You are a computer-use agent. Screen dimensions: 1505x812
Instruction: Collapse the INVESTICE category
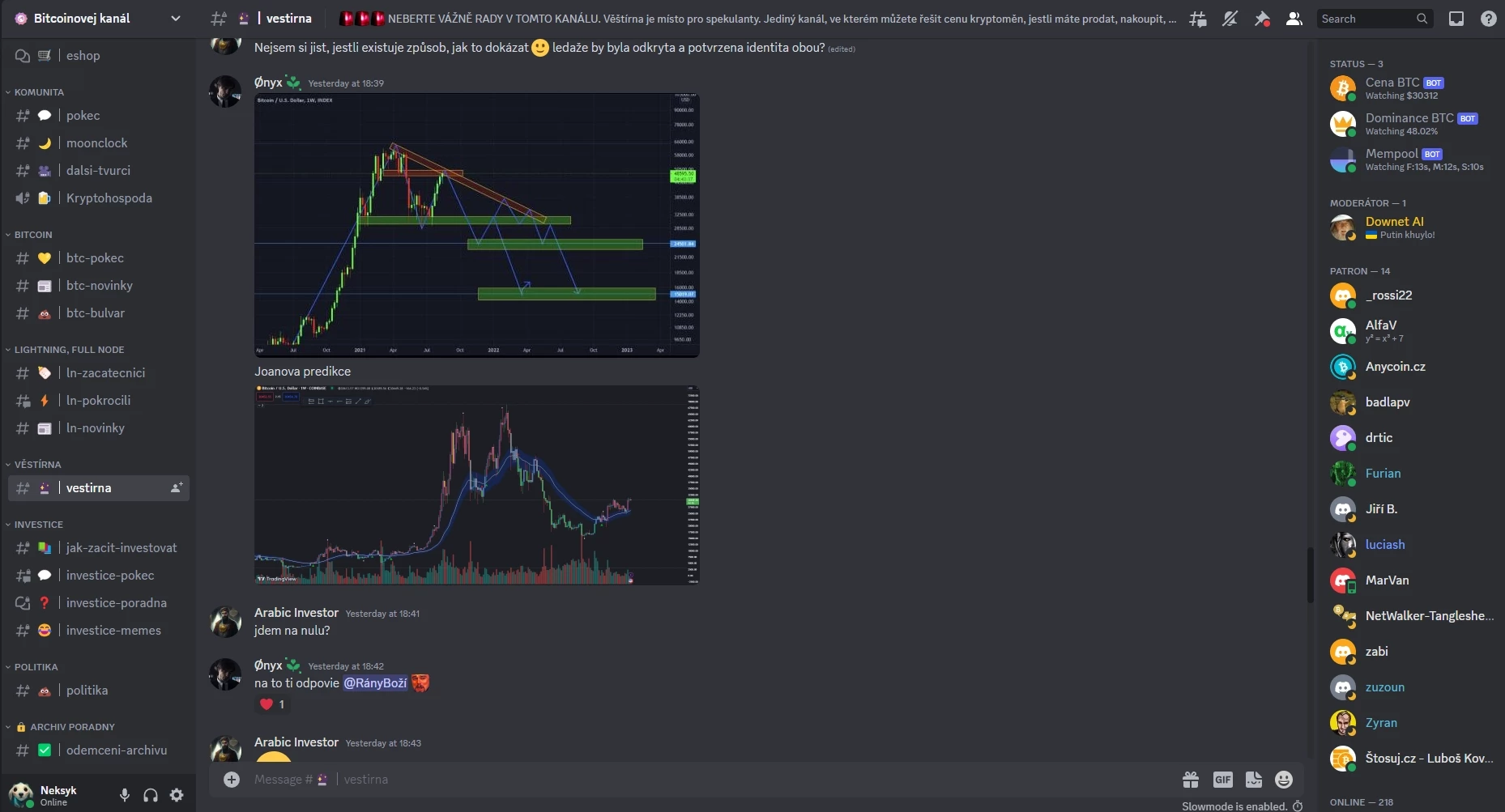coord(38,525)
